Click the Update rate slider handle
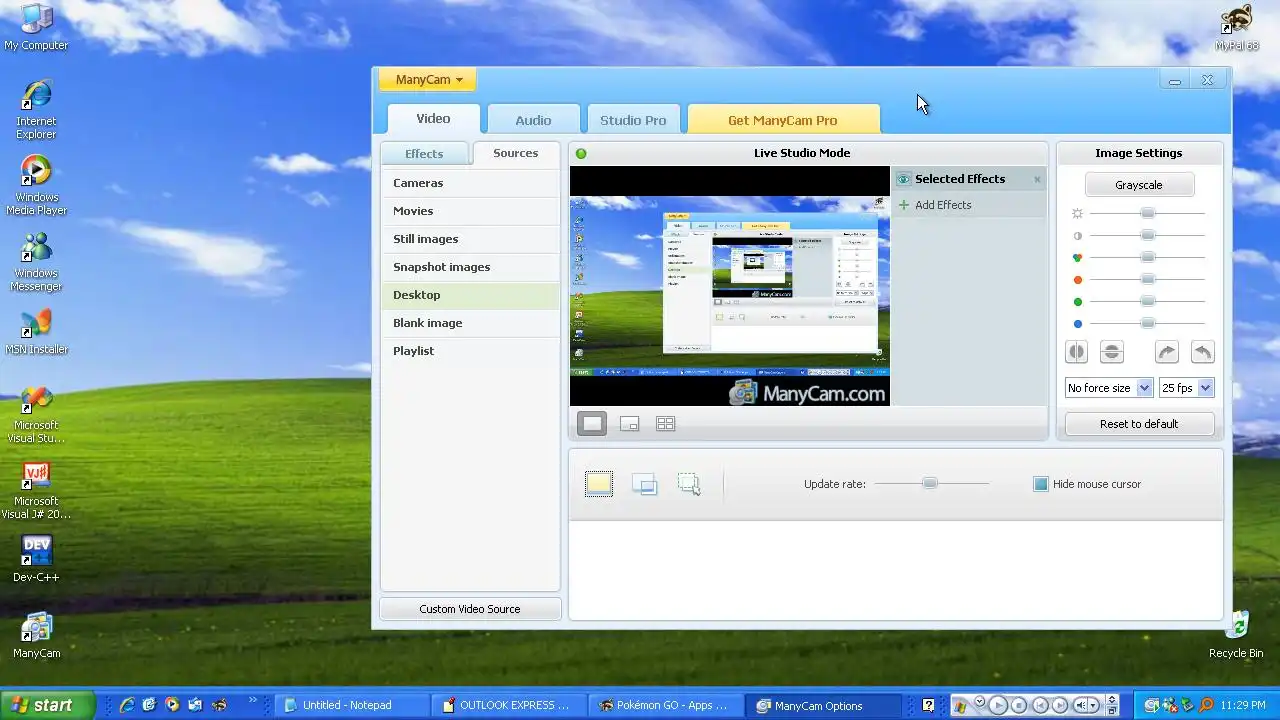The height and width of the screenshot is (720, 1280). coord(930,484)
